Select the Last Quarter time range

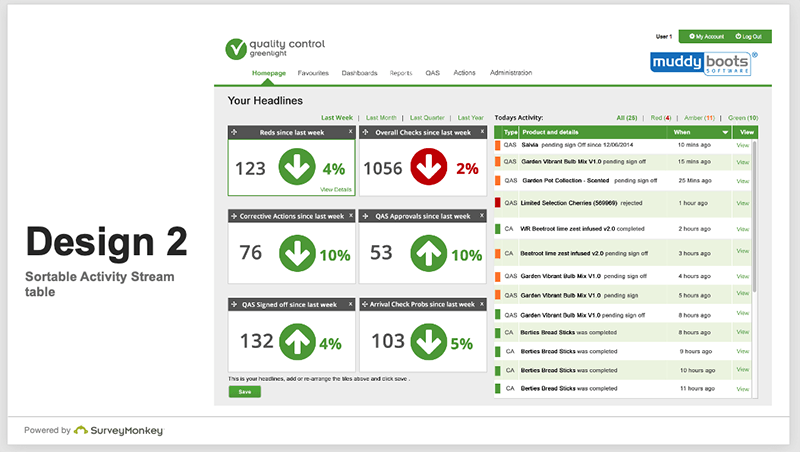point(427,118)
